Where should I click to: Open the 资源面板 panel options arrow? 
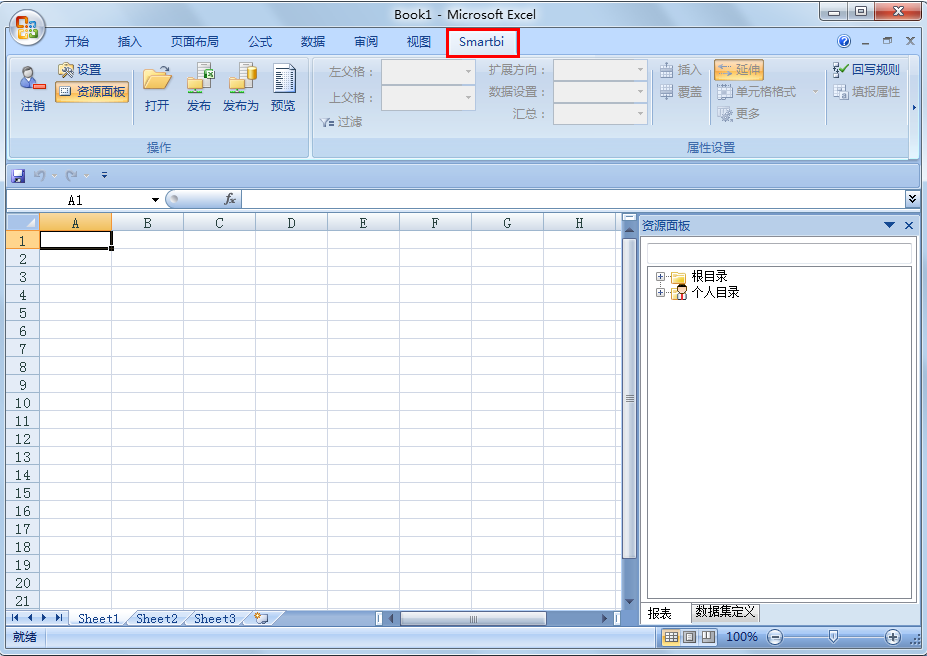[889, 225]
